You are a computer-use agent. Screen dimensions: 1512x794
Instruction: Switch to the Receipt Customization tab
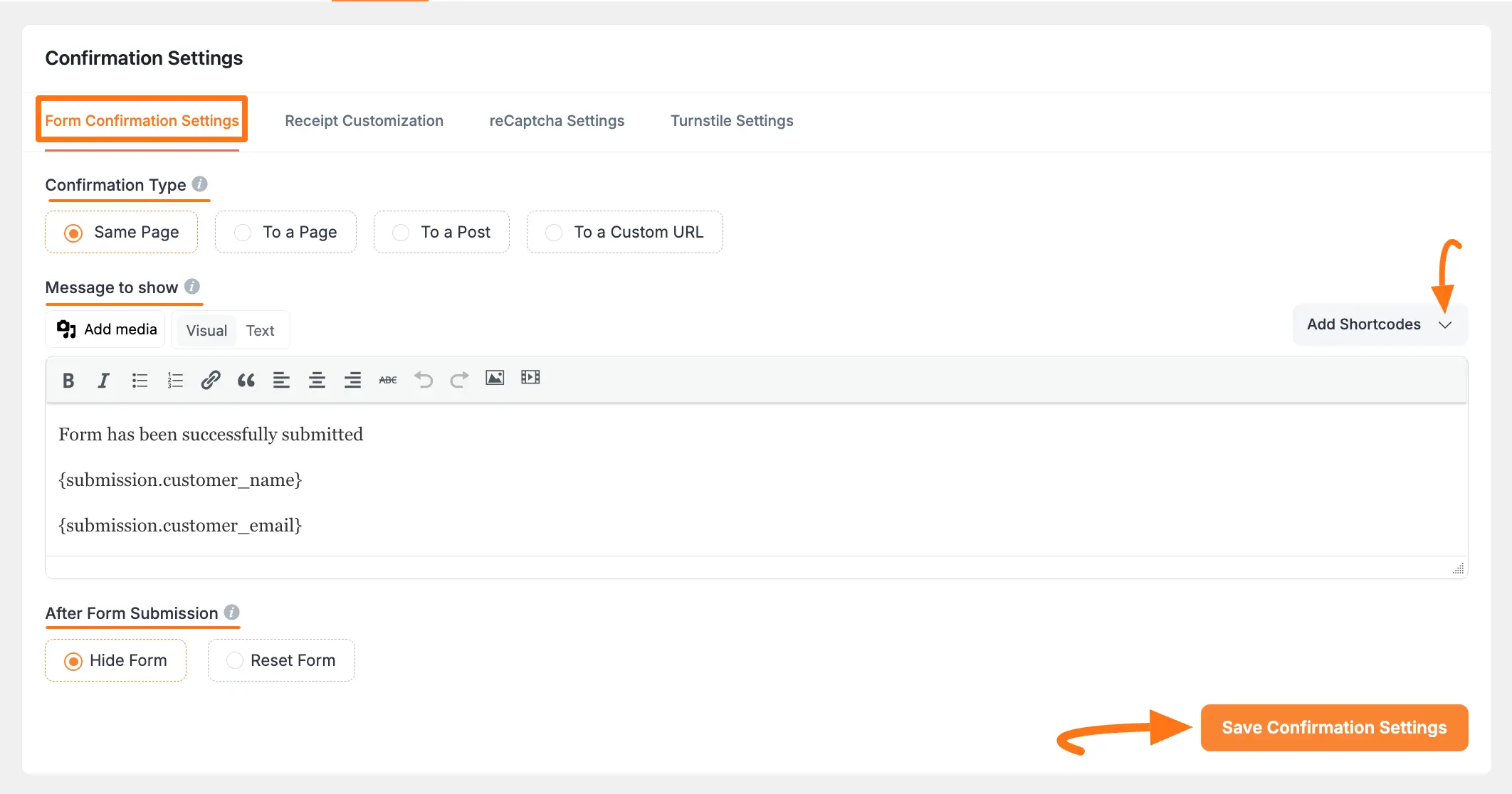pyautogui.click(x=364, y=120)
